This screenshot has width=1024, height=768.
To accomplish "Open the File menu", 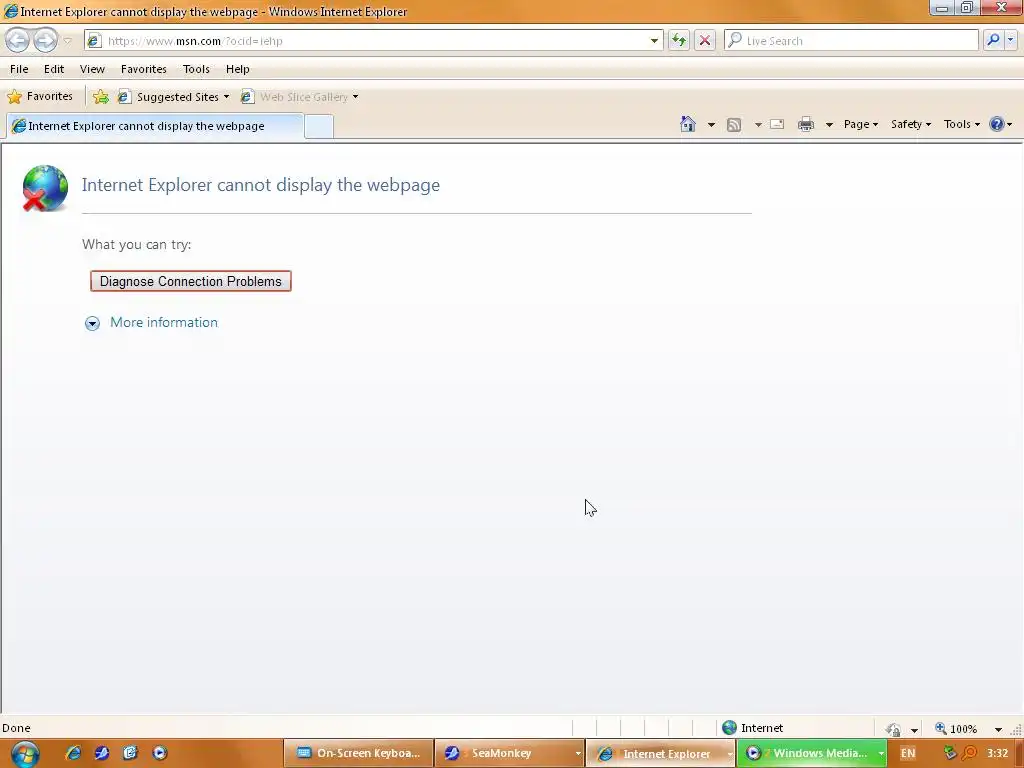I will coord(19,69).
